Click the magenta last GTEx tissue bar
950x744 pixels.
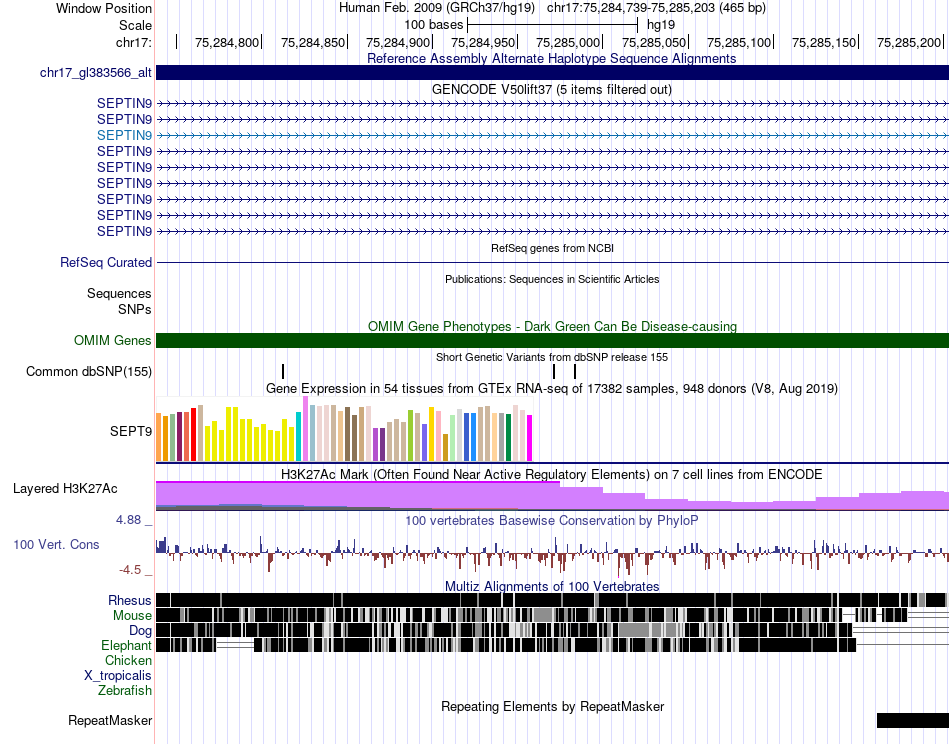tap(530, 438)
